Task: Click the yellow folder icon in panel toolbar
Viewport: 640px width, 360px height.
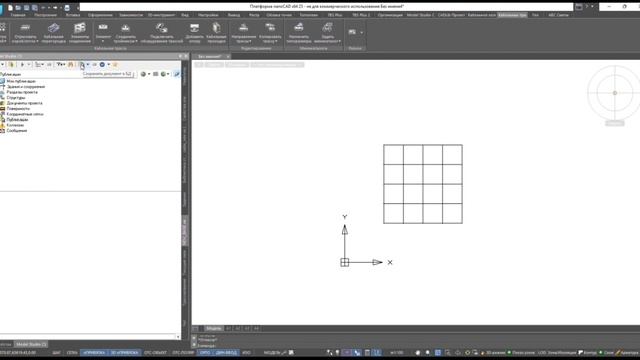Action: [11, 64]
